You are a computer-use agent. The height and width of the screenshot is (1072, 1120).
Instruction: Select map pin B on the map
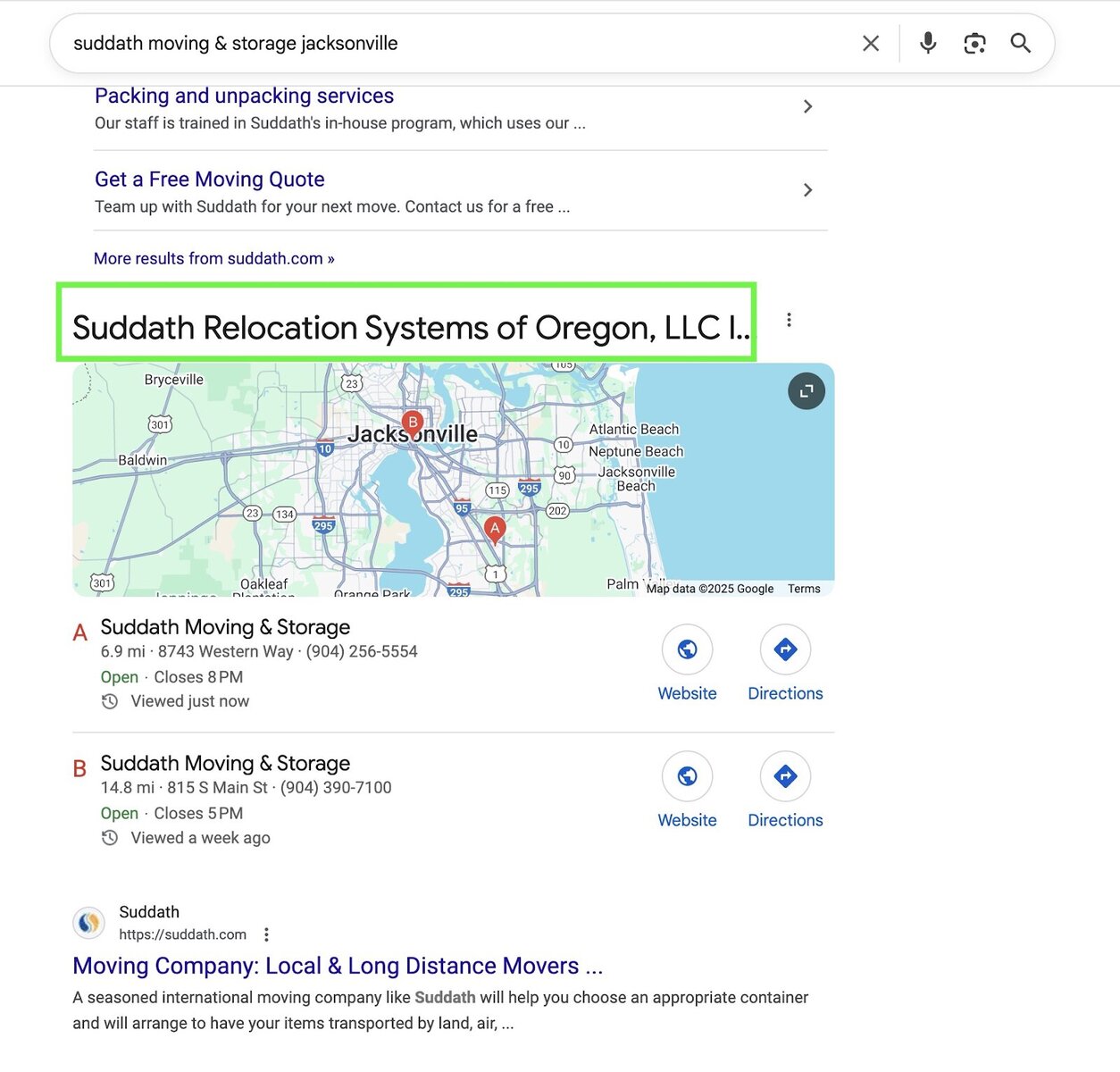[x=413, y=423]
